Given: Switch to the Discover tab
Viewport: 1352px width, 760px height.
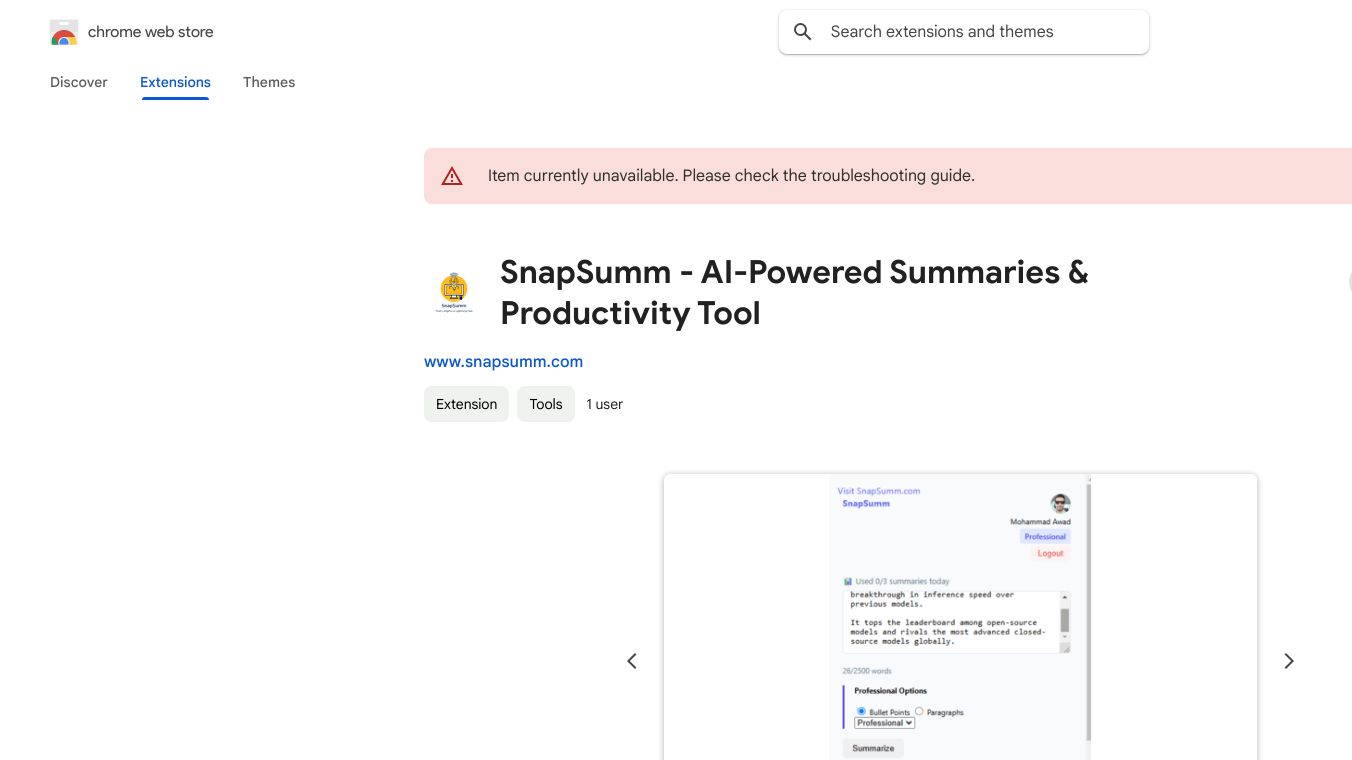Looking at the screenshot, I should click(x=79, y=82).
